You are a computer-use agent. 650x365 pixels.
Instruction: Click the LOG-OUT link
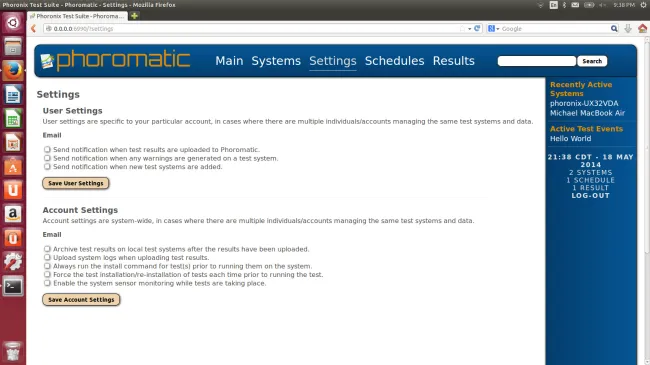(x=591, y=196)
